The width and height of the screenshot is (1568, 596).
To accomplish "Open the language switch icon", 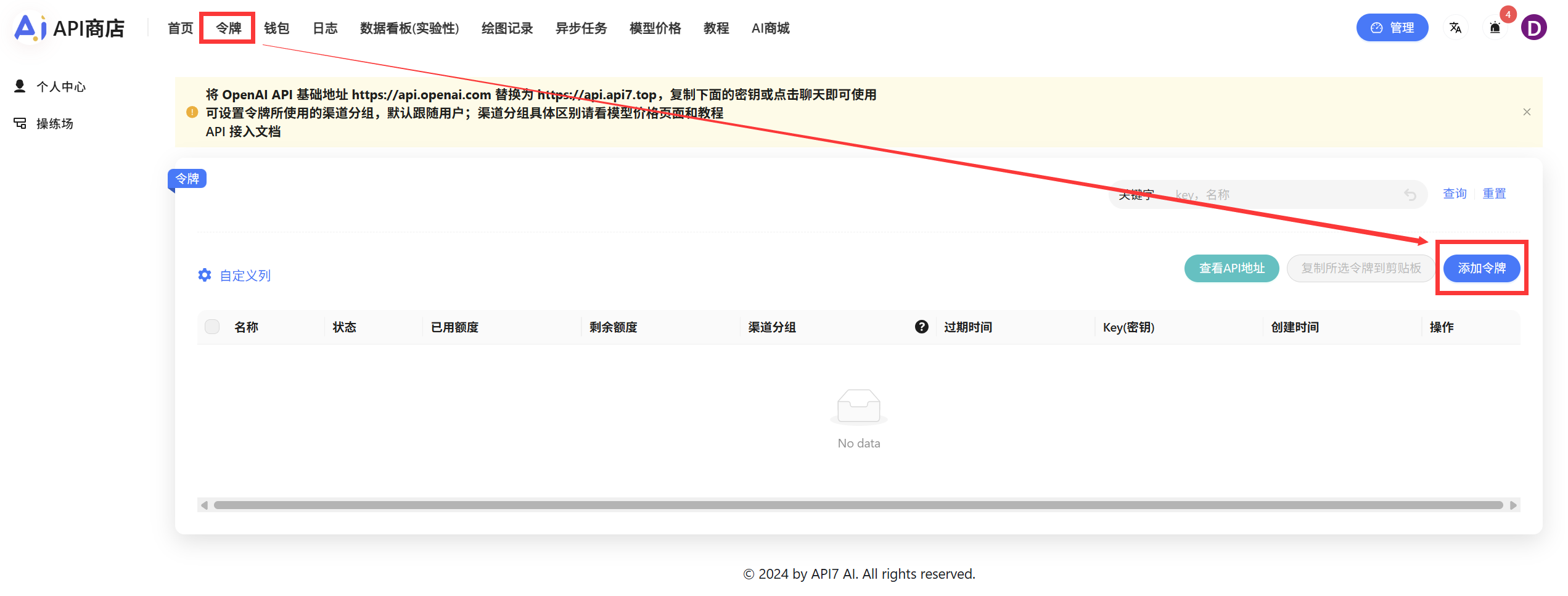I will (1455, 27).
